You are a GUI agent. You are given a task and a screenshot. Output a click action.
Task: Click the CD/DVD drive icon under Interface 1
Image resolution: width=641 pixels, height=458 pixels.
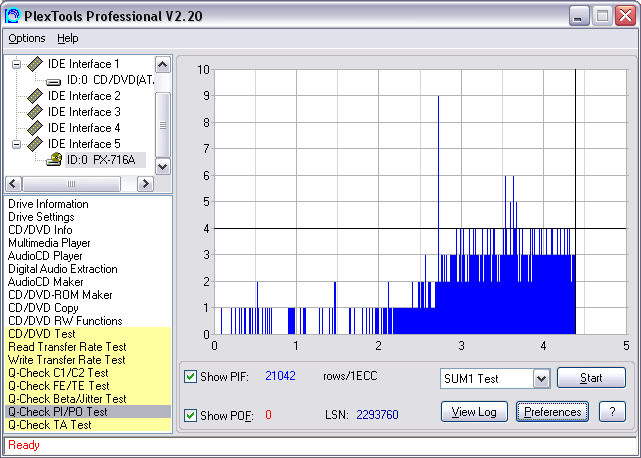pyautogui.click(x=54, y=81)
